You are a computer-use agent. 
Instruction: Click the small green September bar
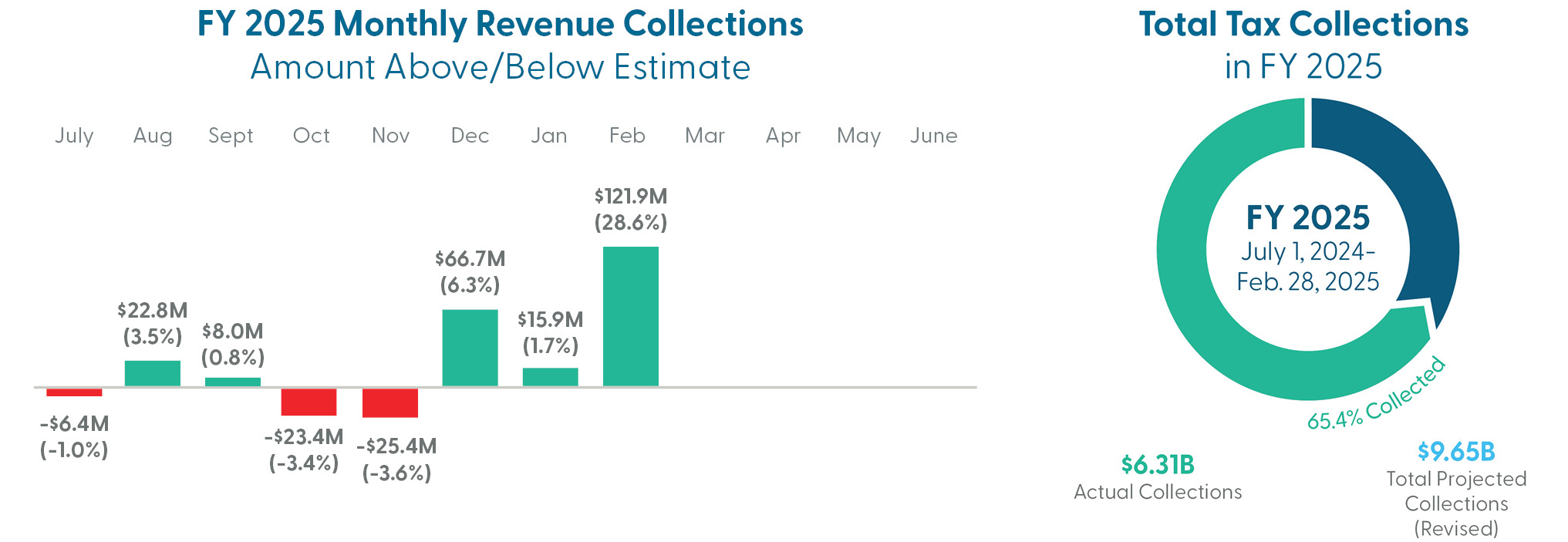tap(233, 382)
